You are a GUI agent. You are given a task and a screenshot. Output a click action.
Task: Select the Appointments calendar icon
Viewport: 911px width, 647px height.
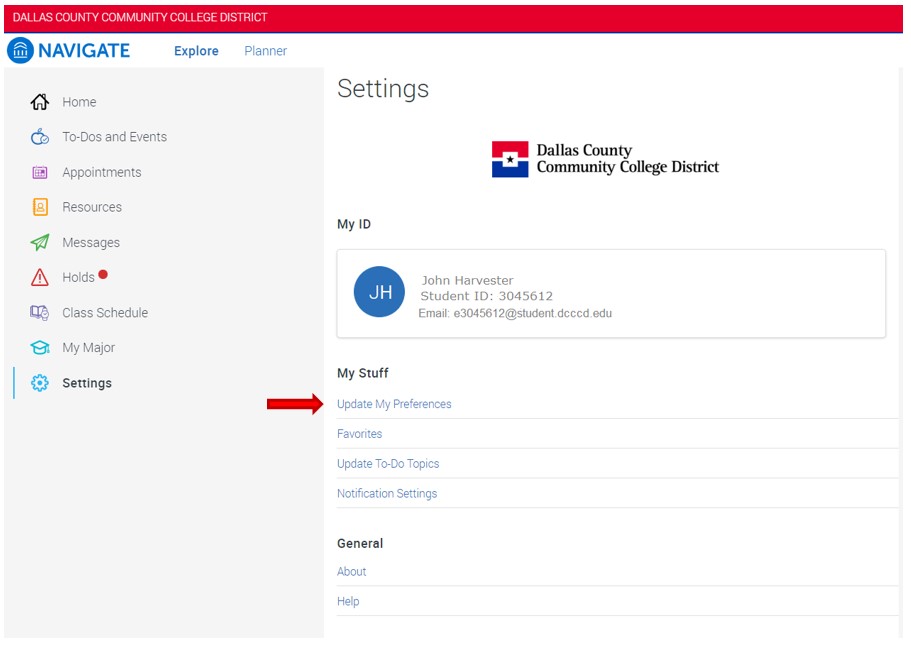tap(40, 172)
